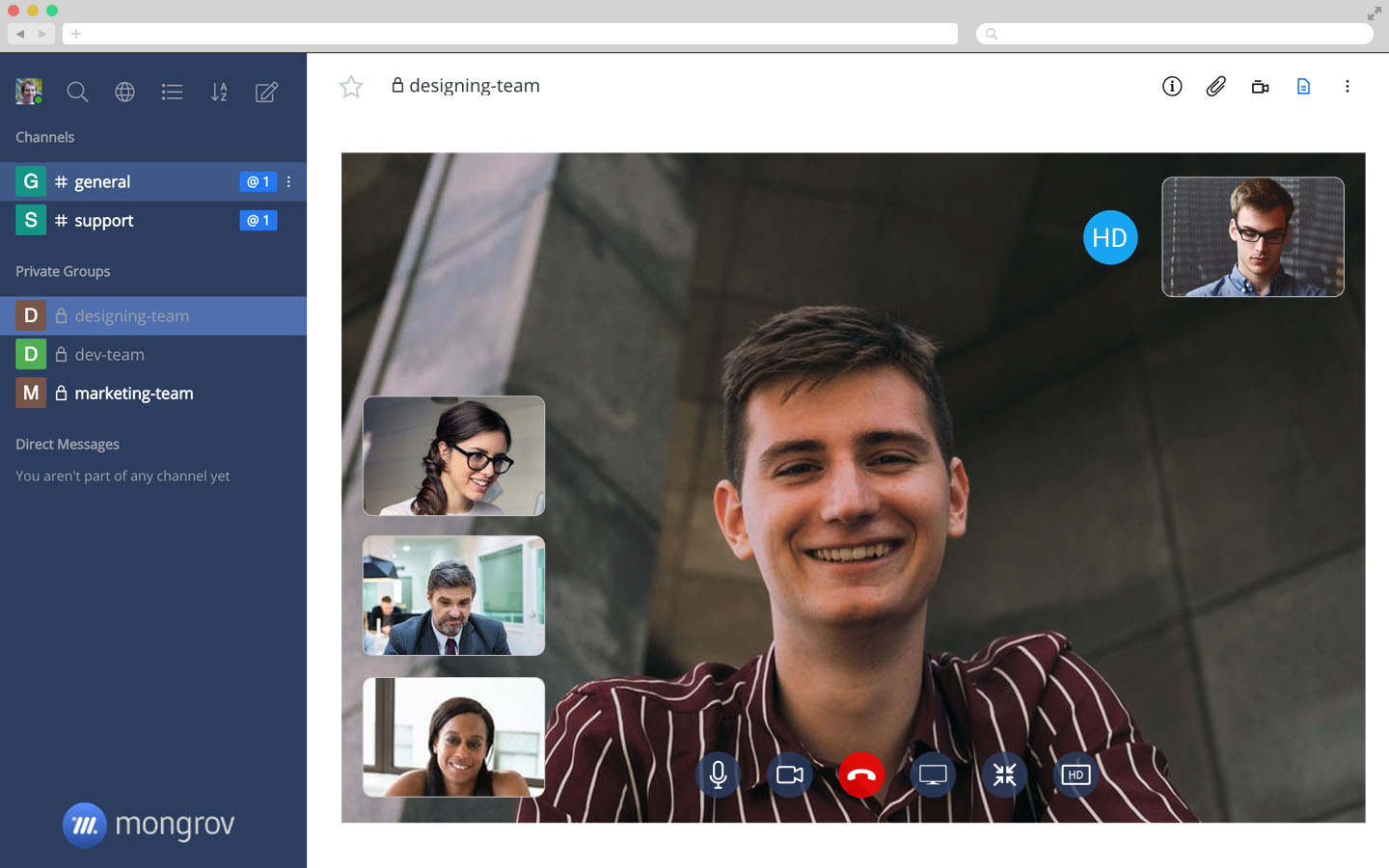Click the green D avatar for dev-team
The image size is (1389, 868).
[31, 354]
